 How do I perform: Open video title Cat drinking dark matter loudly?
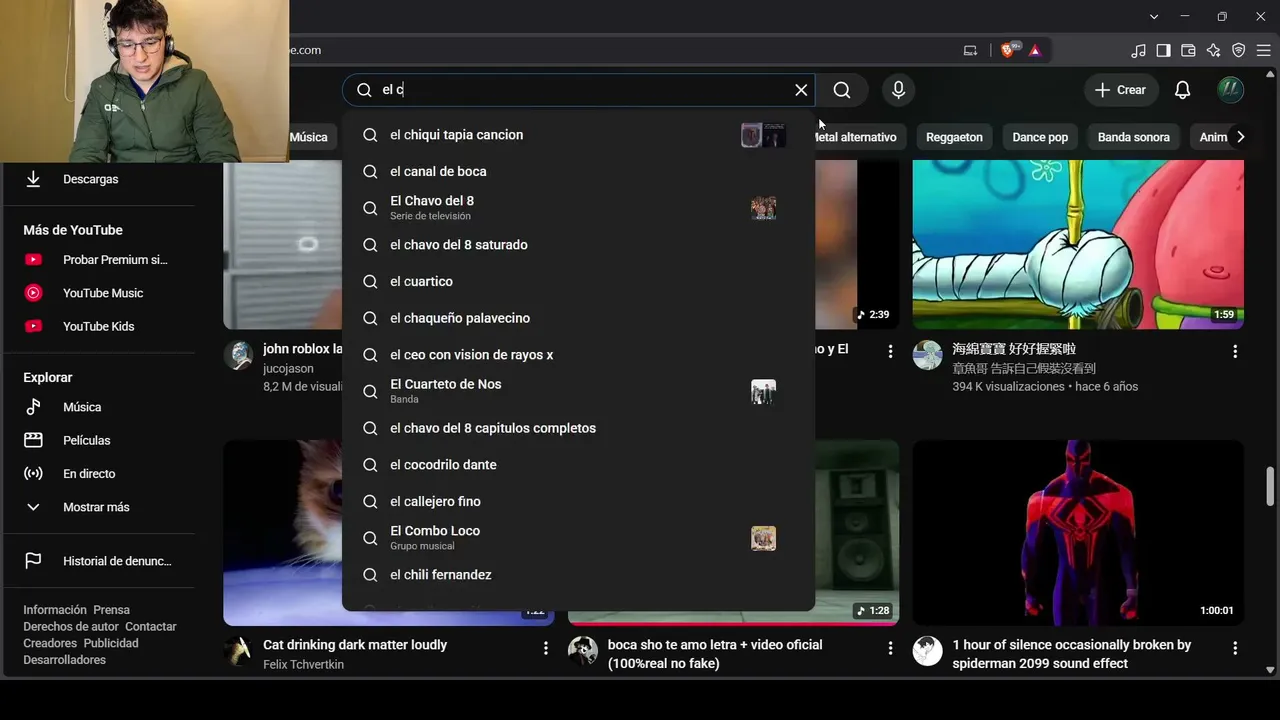pos(355,645)
